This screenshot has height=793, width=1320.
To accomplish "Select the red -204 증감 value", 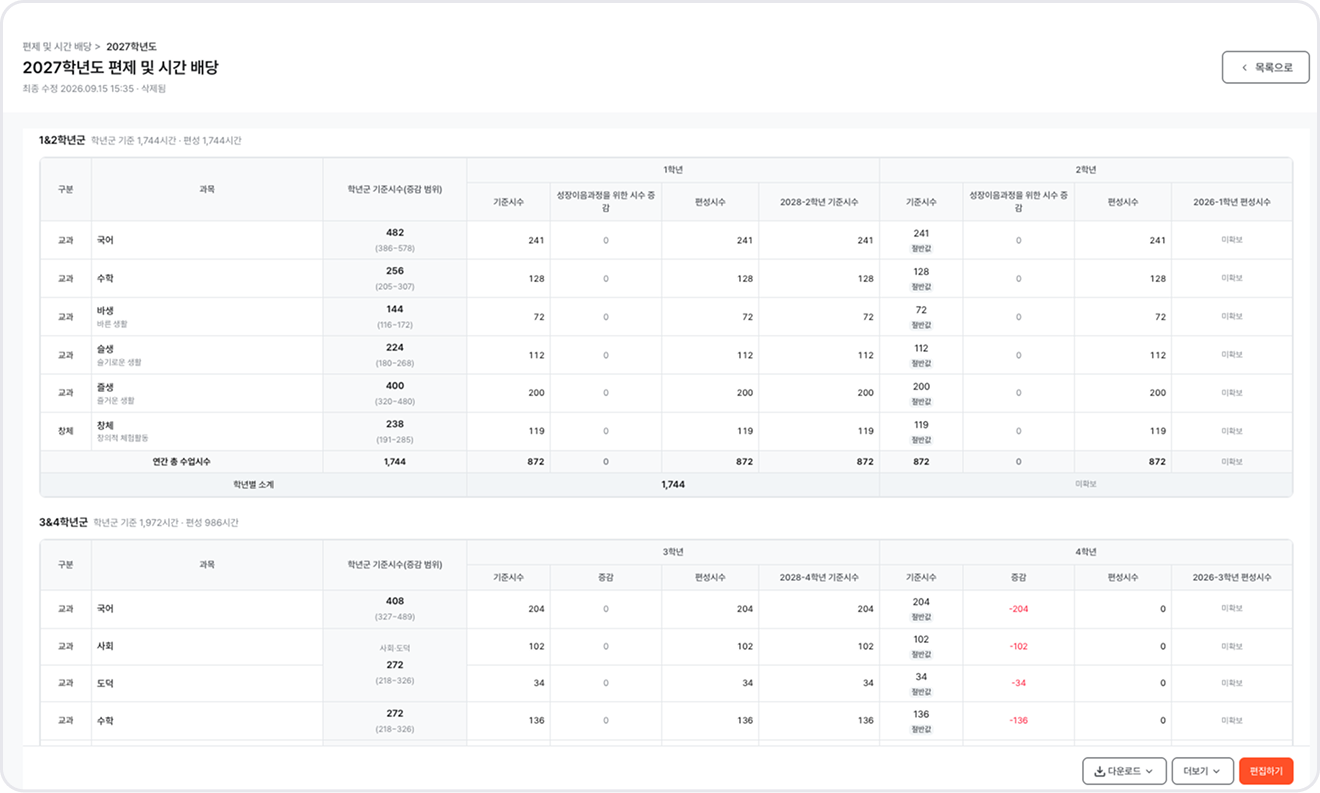I will pos(1019,609).
